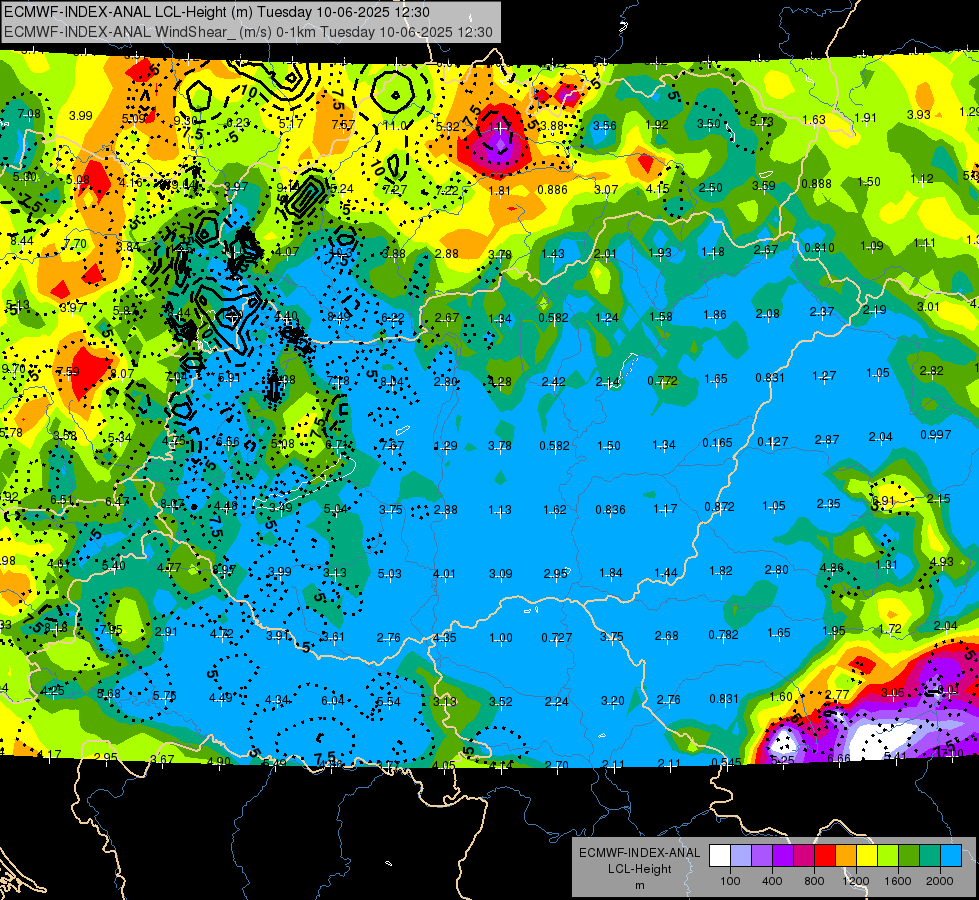
Task: Click the wind shear value 0.782
Action: tap(724, 635)
